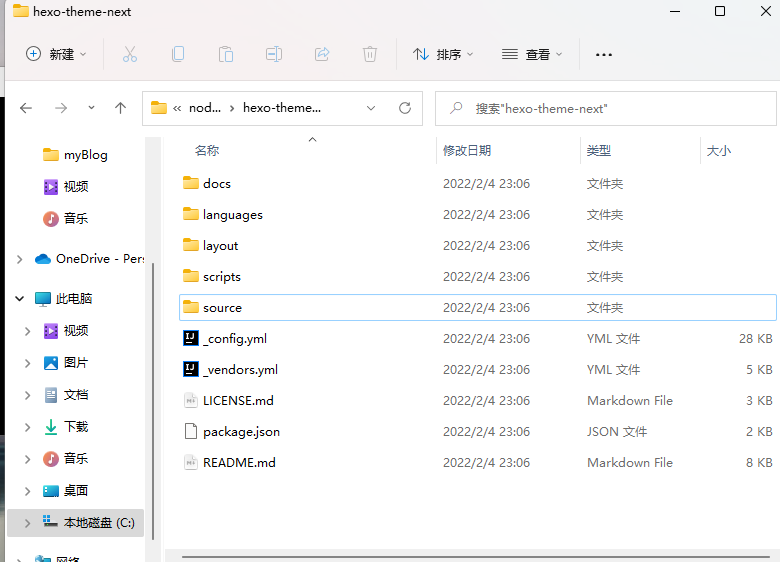The image size is (780, 562).
Task: Open address bar history dropdown
Action: coord(371,108)
